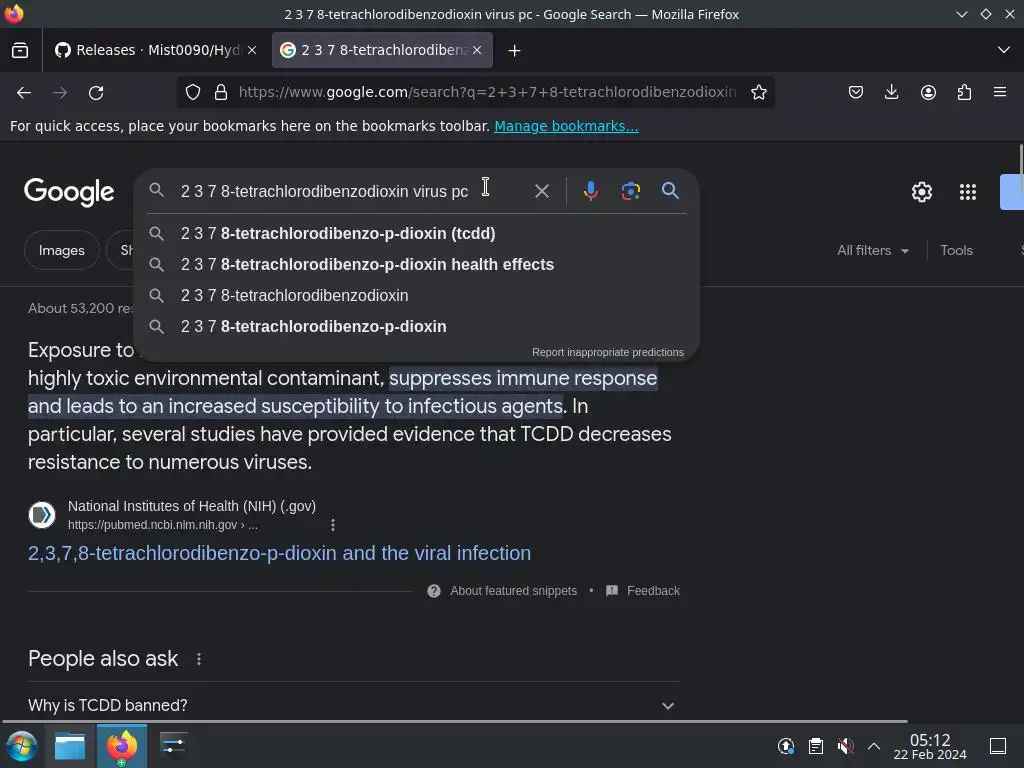This screenshot has width=1024, height=768.
Task: Open the All filters dropdown
Action: point(872,250)
